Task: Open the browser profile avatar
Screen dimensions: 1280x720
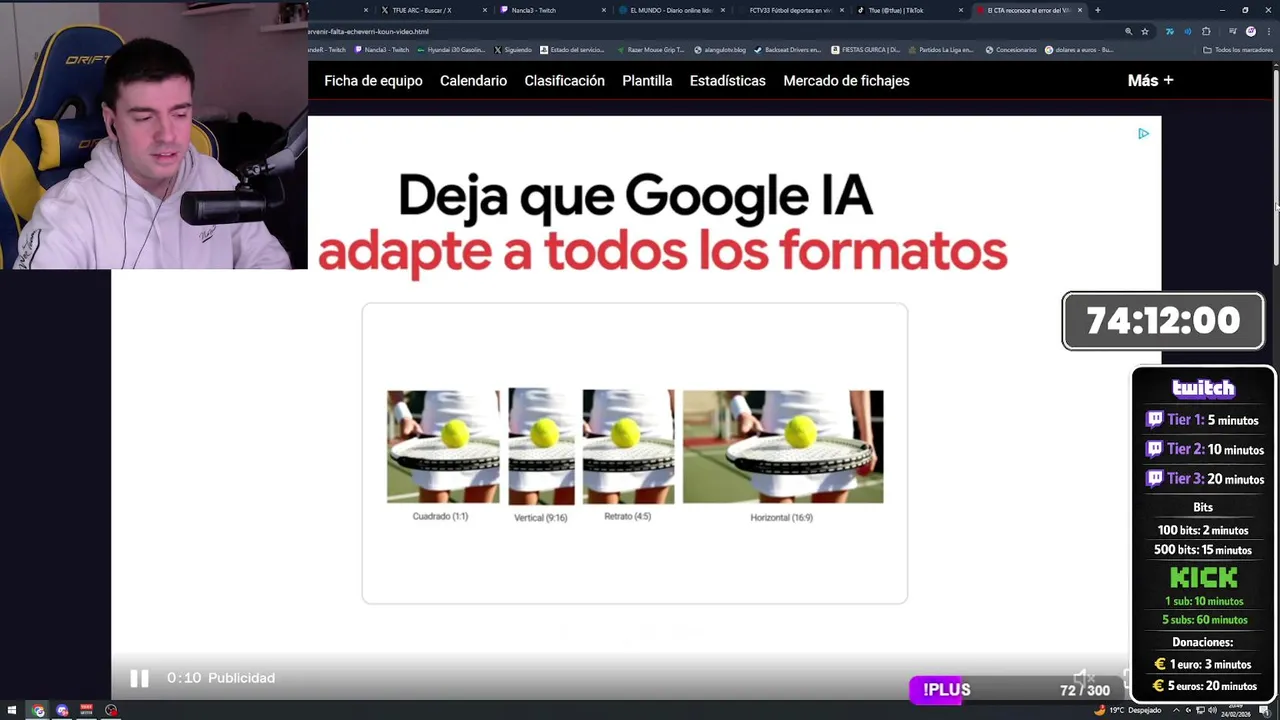Action: coord(1251,31)
